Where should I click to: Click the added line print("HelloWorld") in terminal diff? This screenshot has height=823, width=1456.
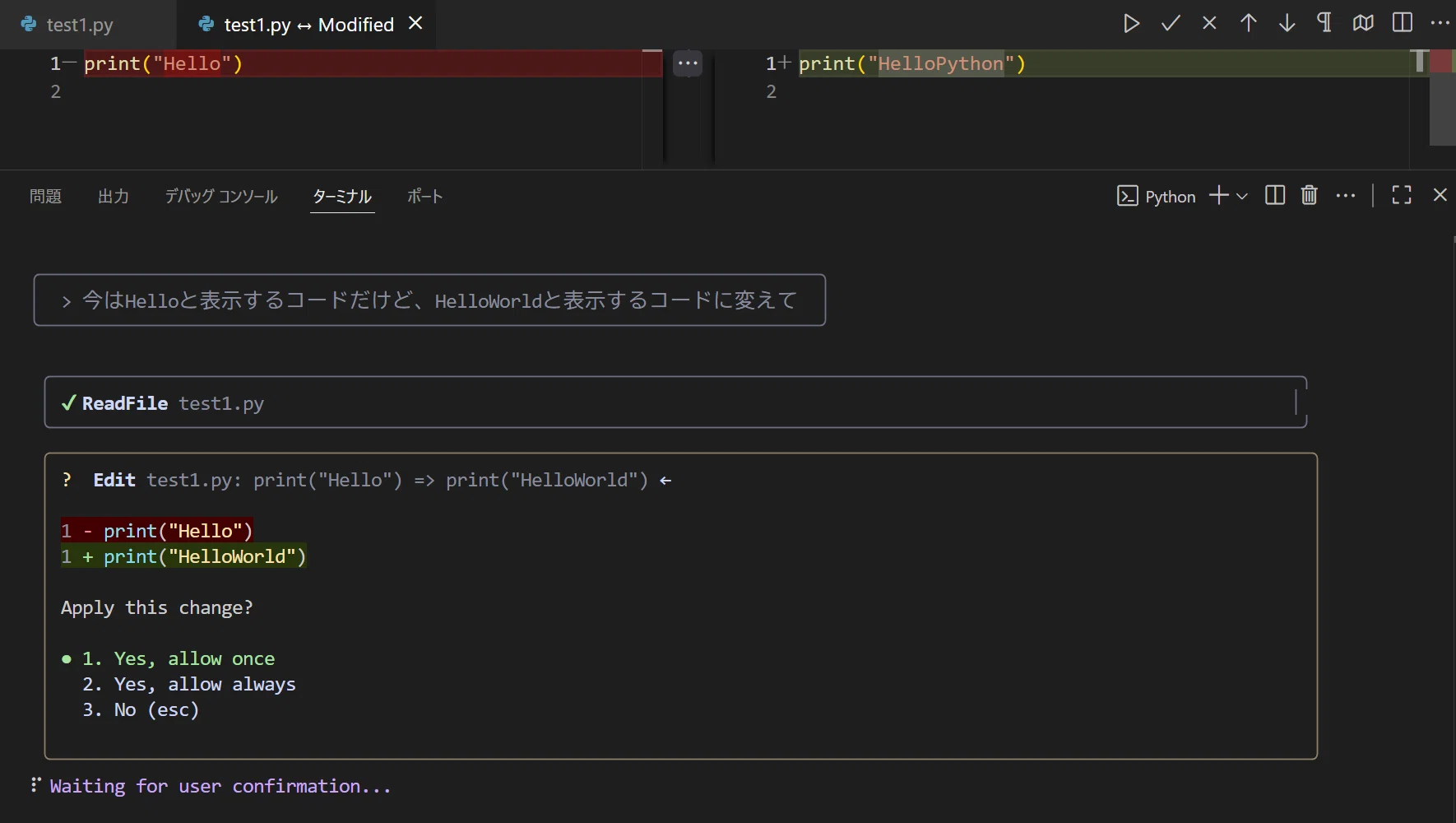(x=183, y=556)
